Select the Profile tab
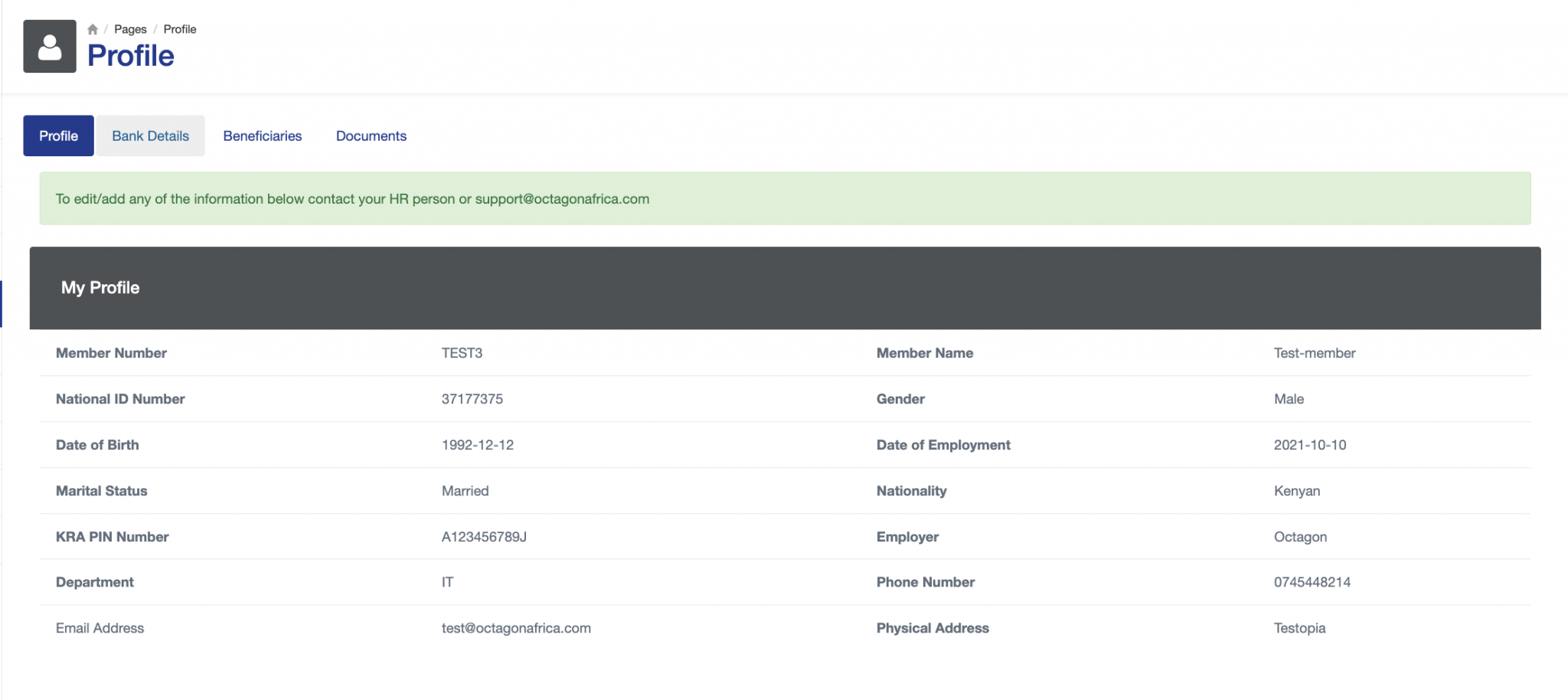Image resolution: width=1568 pixels, height=700 pixels. (58, 136)
